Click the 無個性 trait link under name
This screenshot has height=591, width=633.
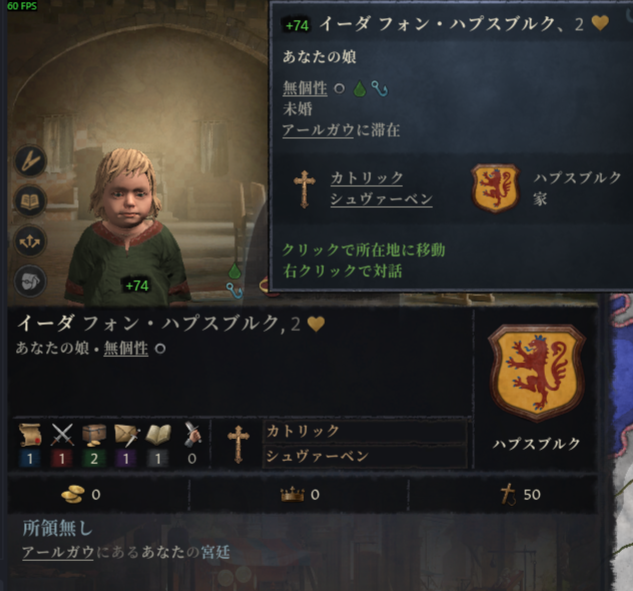tap(126, 348)
